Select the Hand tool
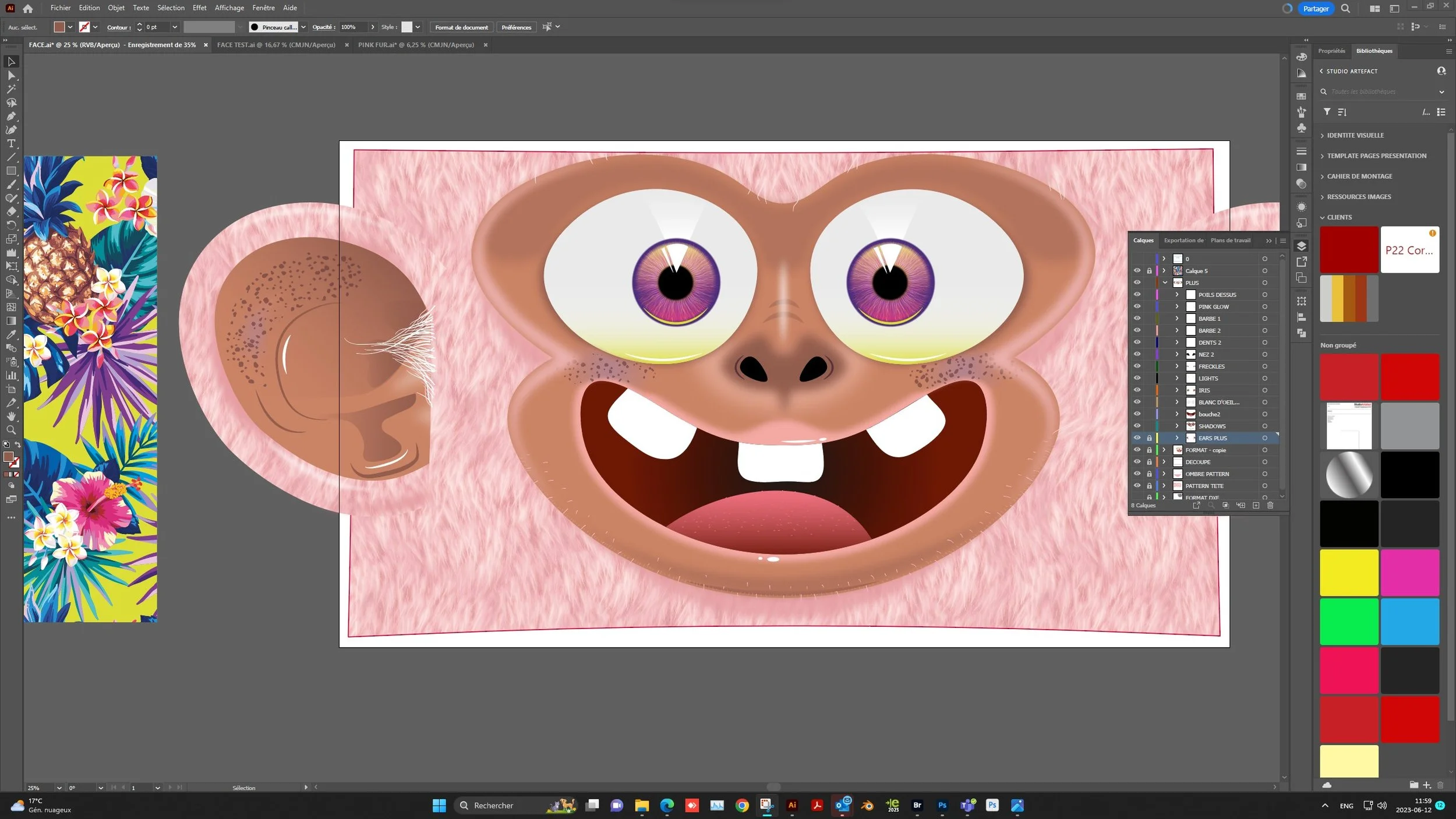Screen dimensions: 1456x819 11,416
